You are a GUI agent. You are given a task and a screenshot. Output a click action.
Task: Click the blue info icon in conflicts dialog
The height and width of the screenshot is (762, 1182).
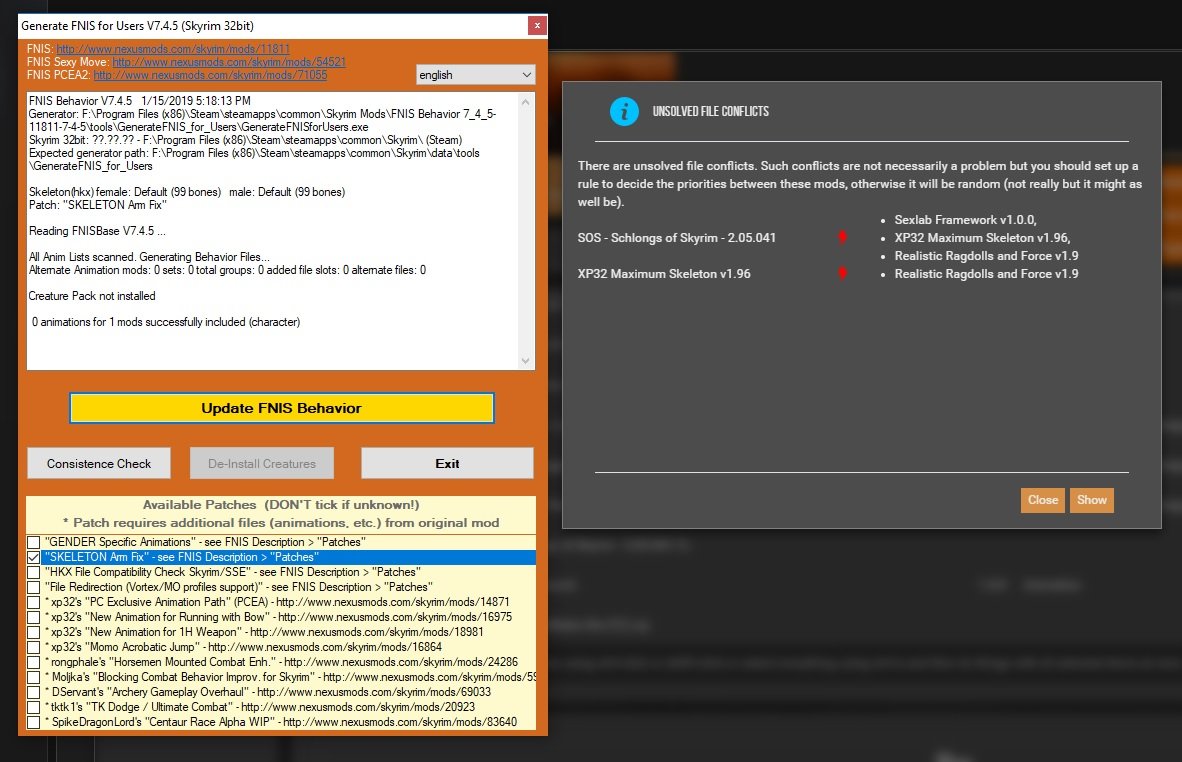click(623, 112)
